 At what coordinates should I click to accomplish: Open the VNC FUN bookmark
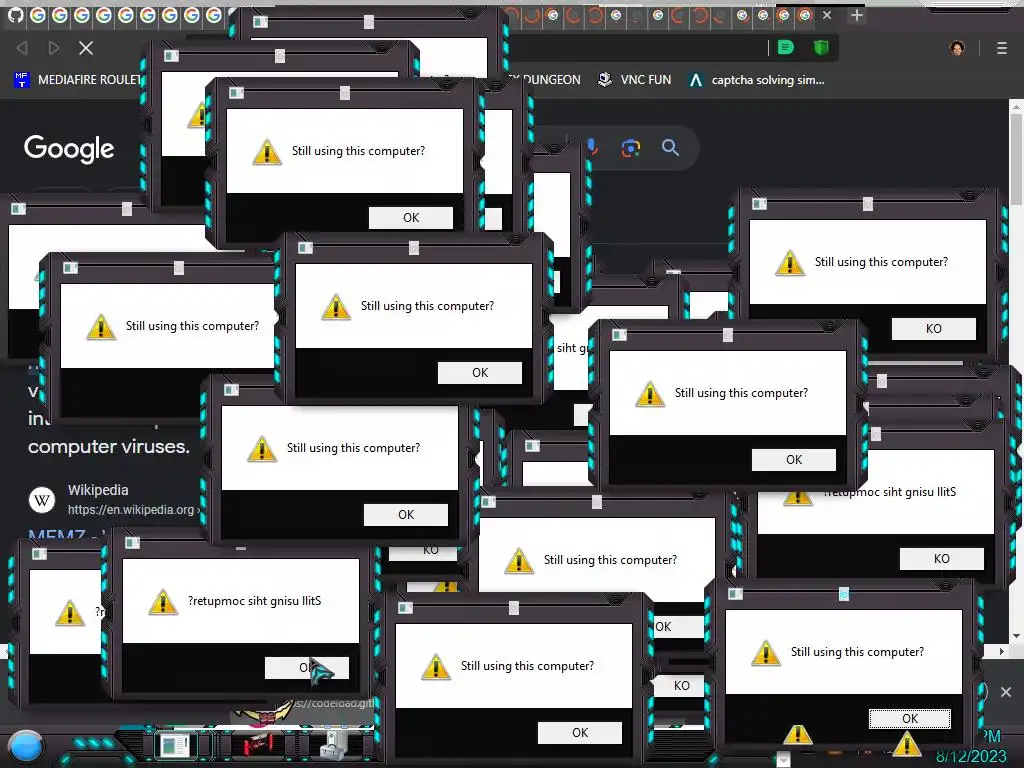634,80
